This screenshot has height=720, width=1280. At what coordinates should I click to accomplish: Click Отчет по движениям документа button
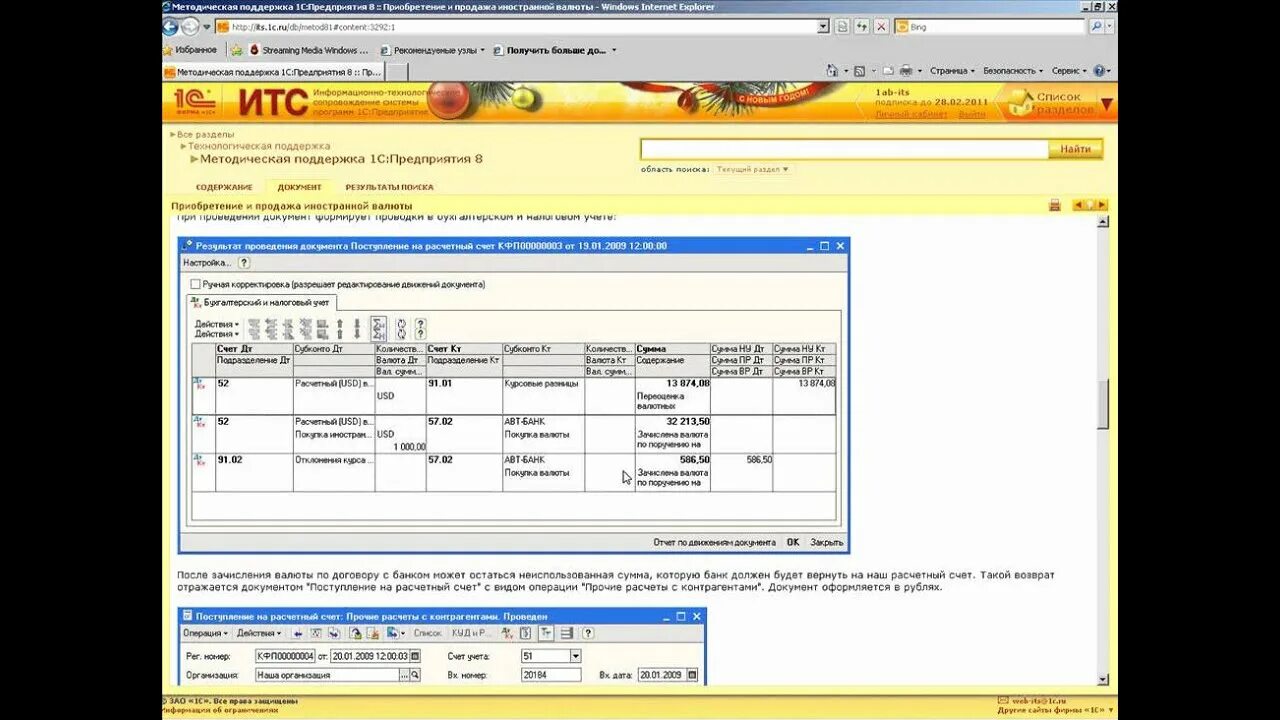[x=714, y=542]
